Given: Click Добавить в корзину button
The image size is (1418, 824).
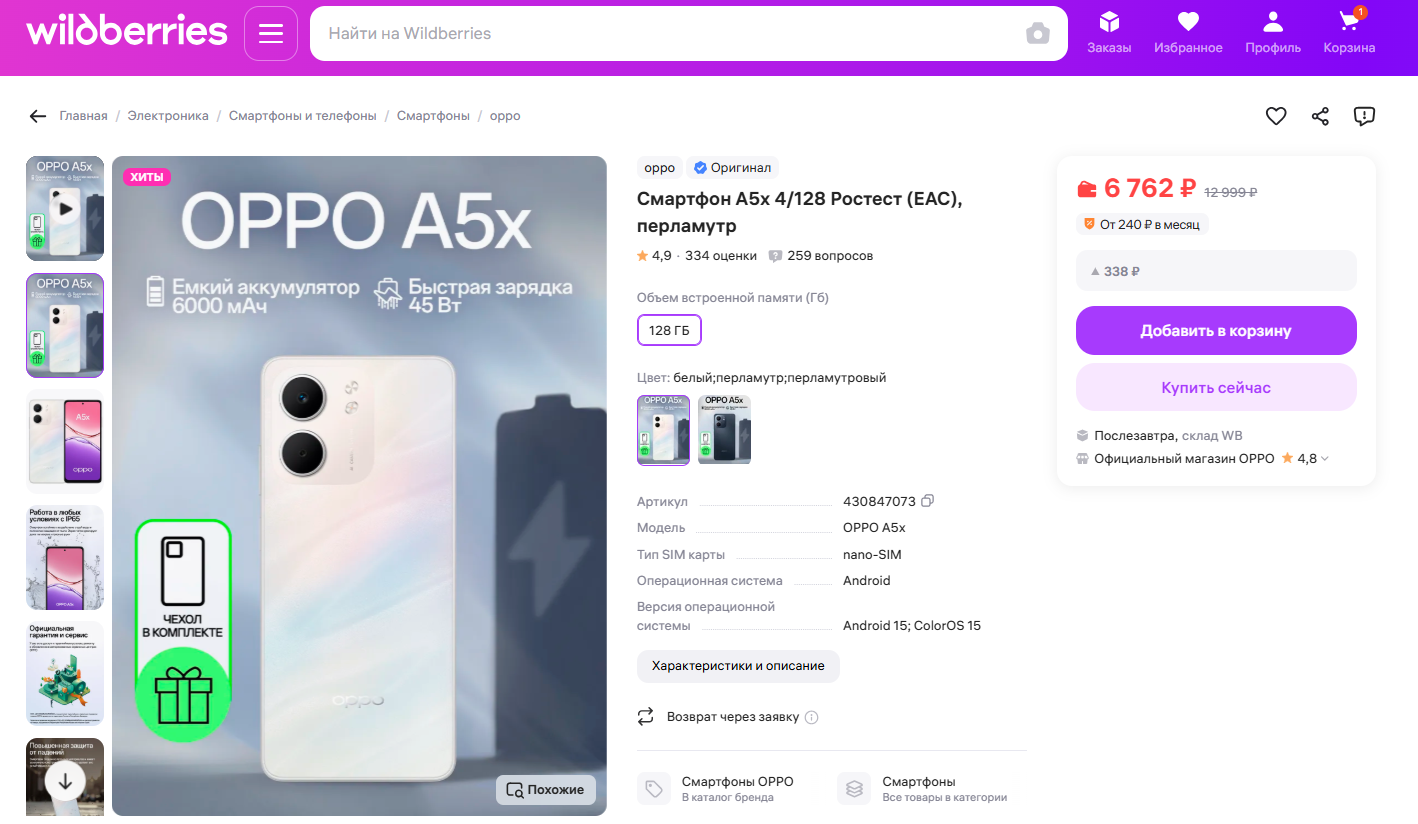Looking at the screenshot, I should 1216,331.
